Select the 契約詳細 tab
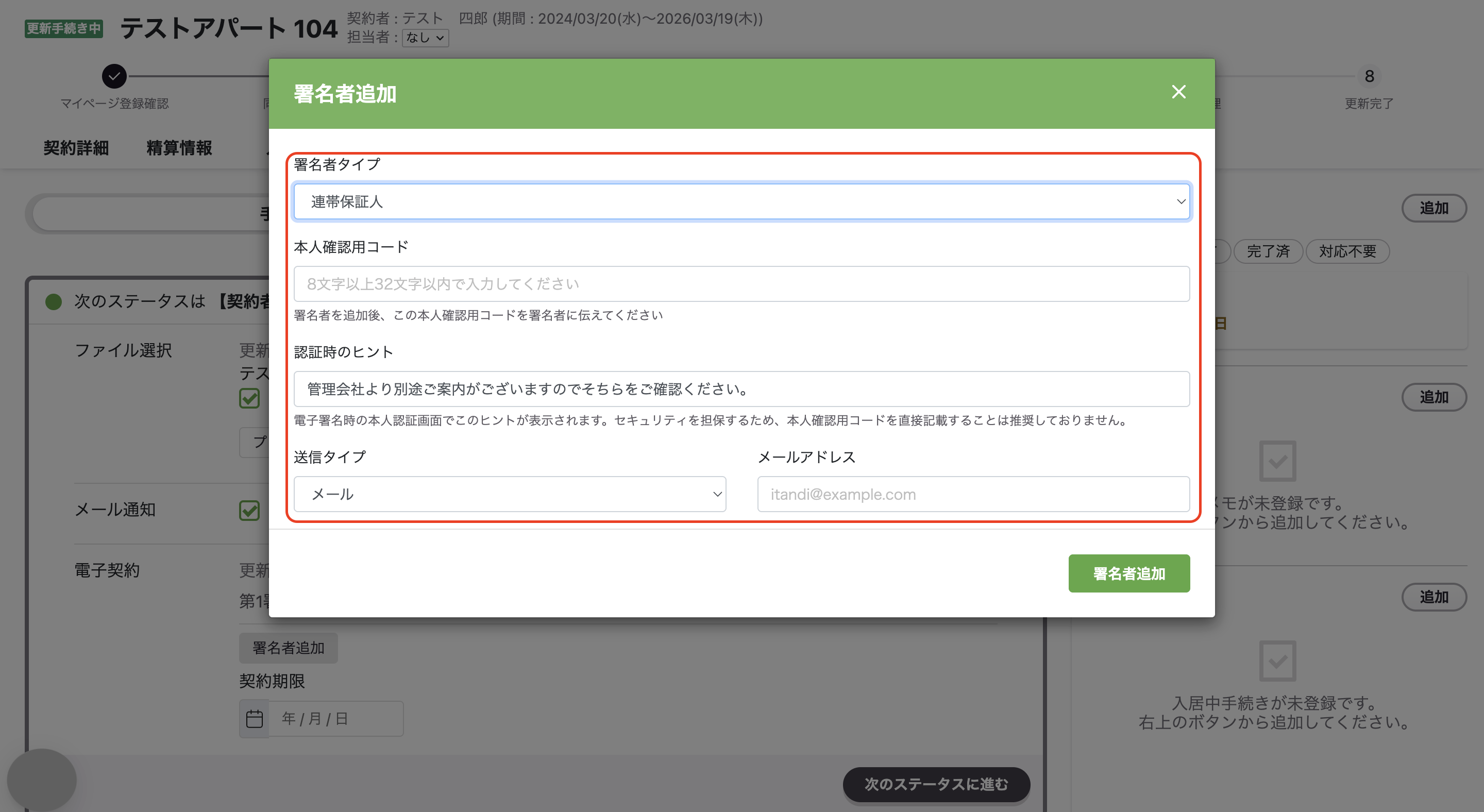Screen dimensions: 1484x812 point(76,148)
